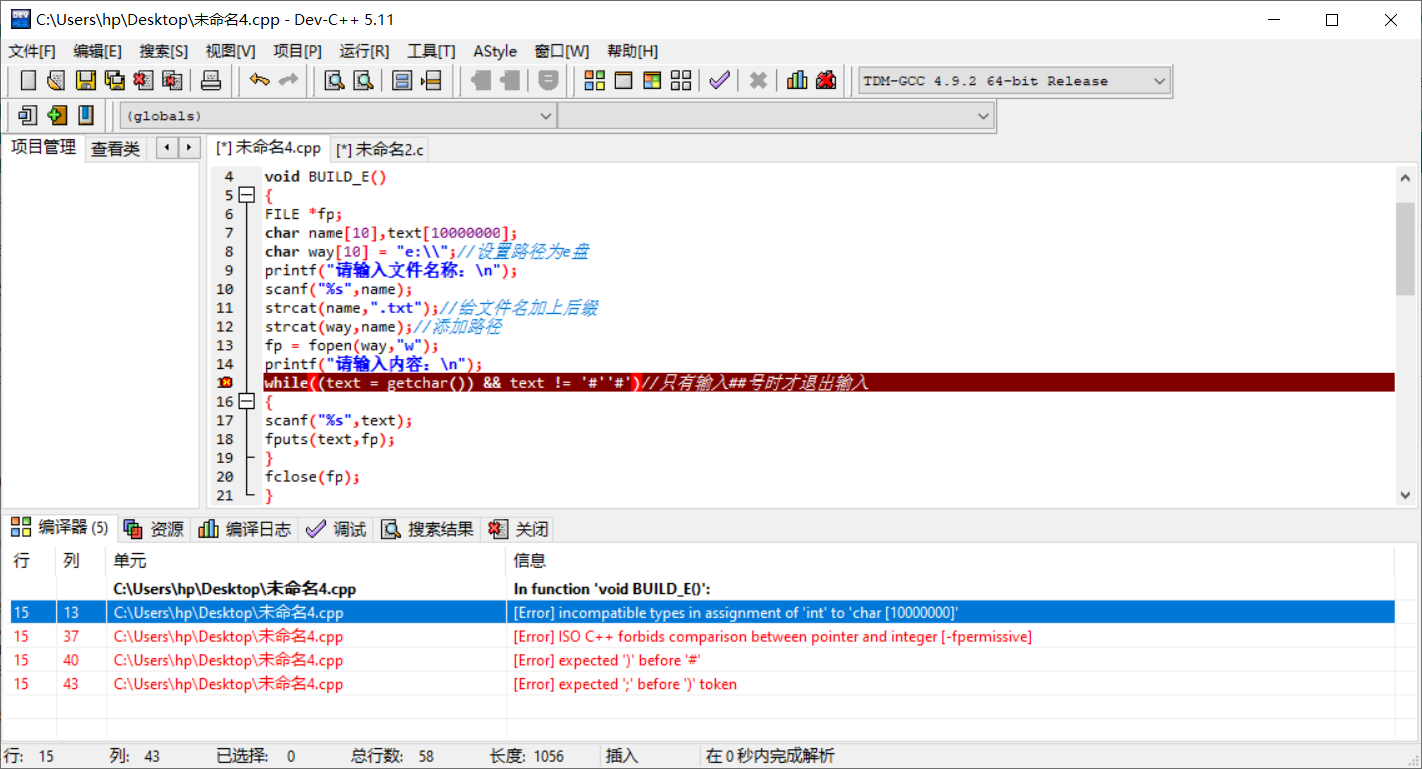Click the first icon on second toolbar row

click(x=28, y=116)
